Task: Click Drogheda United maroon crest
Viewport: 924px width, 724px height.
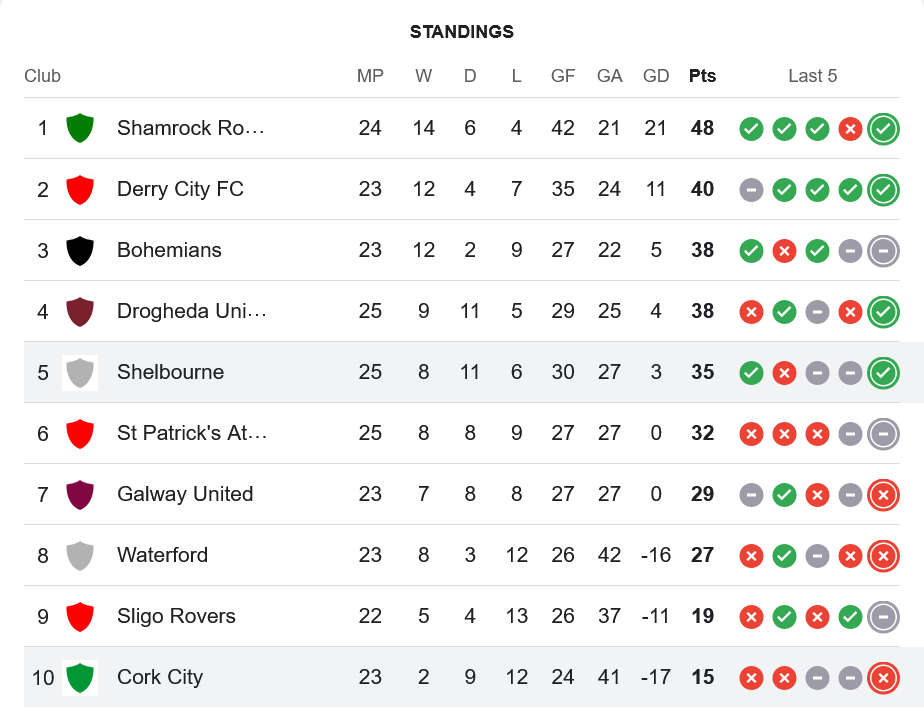Action: 80,311
